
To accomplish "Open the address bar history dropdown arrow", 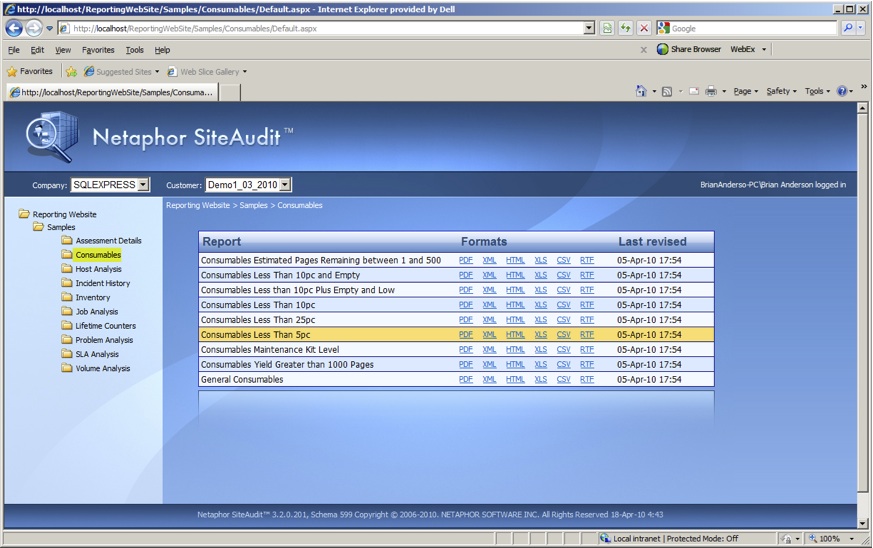I will point(590,28).
